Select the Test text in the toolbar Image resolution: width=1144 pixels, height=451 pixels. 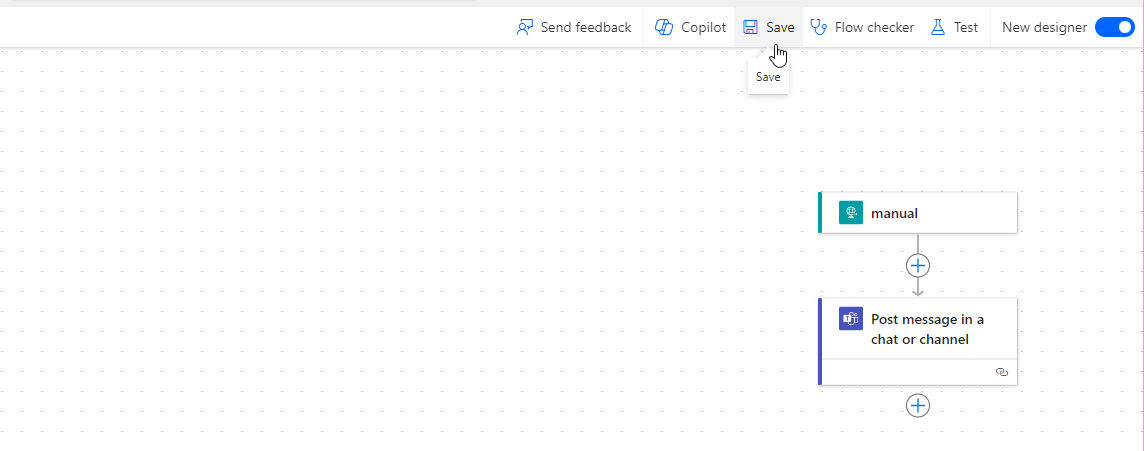click(966, 27)
